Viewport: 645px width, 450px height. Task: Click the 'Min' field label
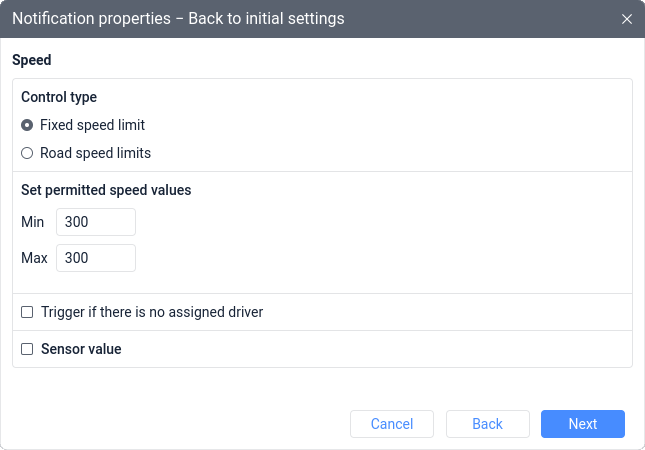(x=32, y=222)
